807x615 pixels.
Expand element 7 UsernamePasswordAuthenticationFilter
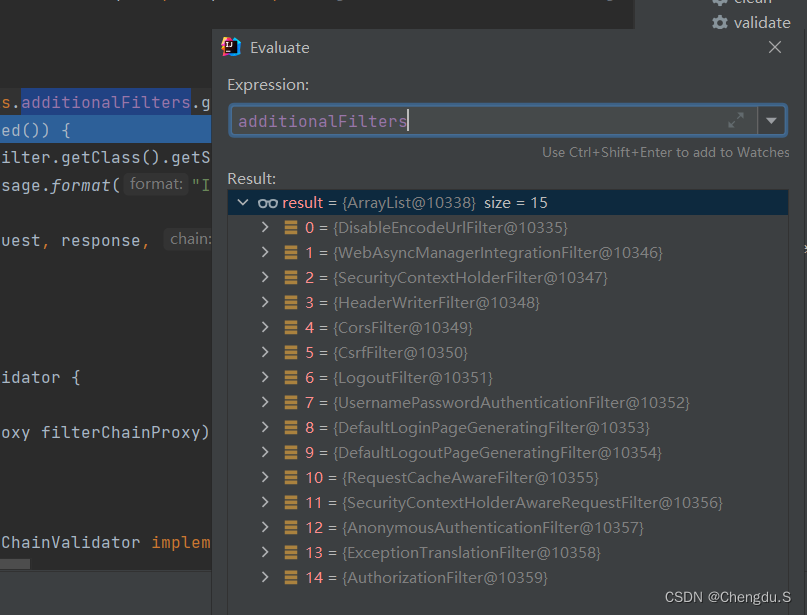[265, 402]
